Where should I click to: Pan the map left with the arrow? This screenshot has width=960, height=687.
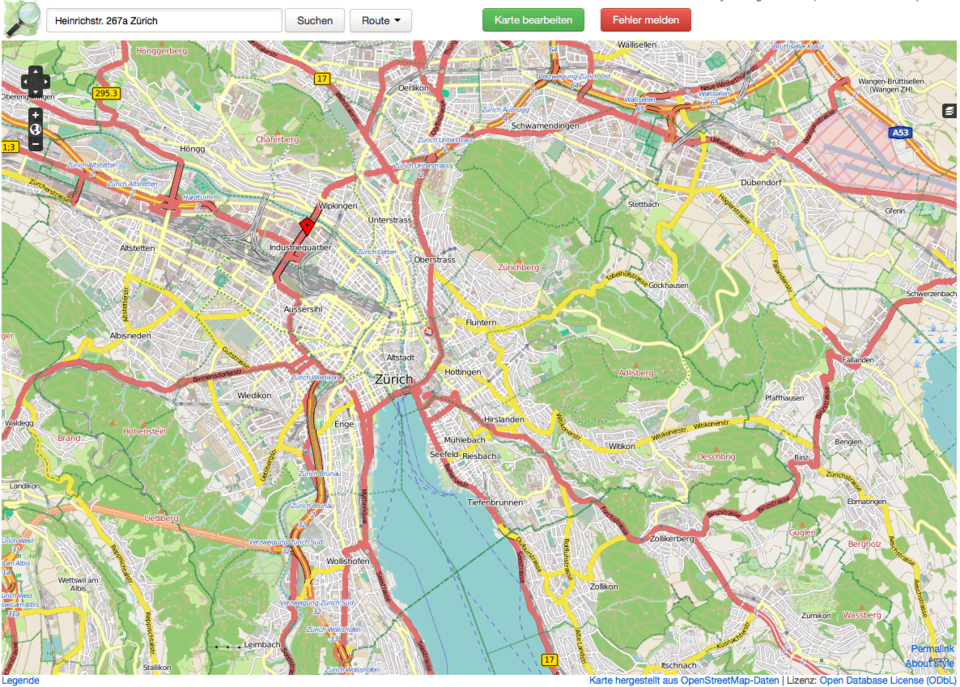coord(25,83)
